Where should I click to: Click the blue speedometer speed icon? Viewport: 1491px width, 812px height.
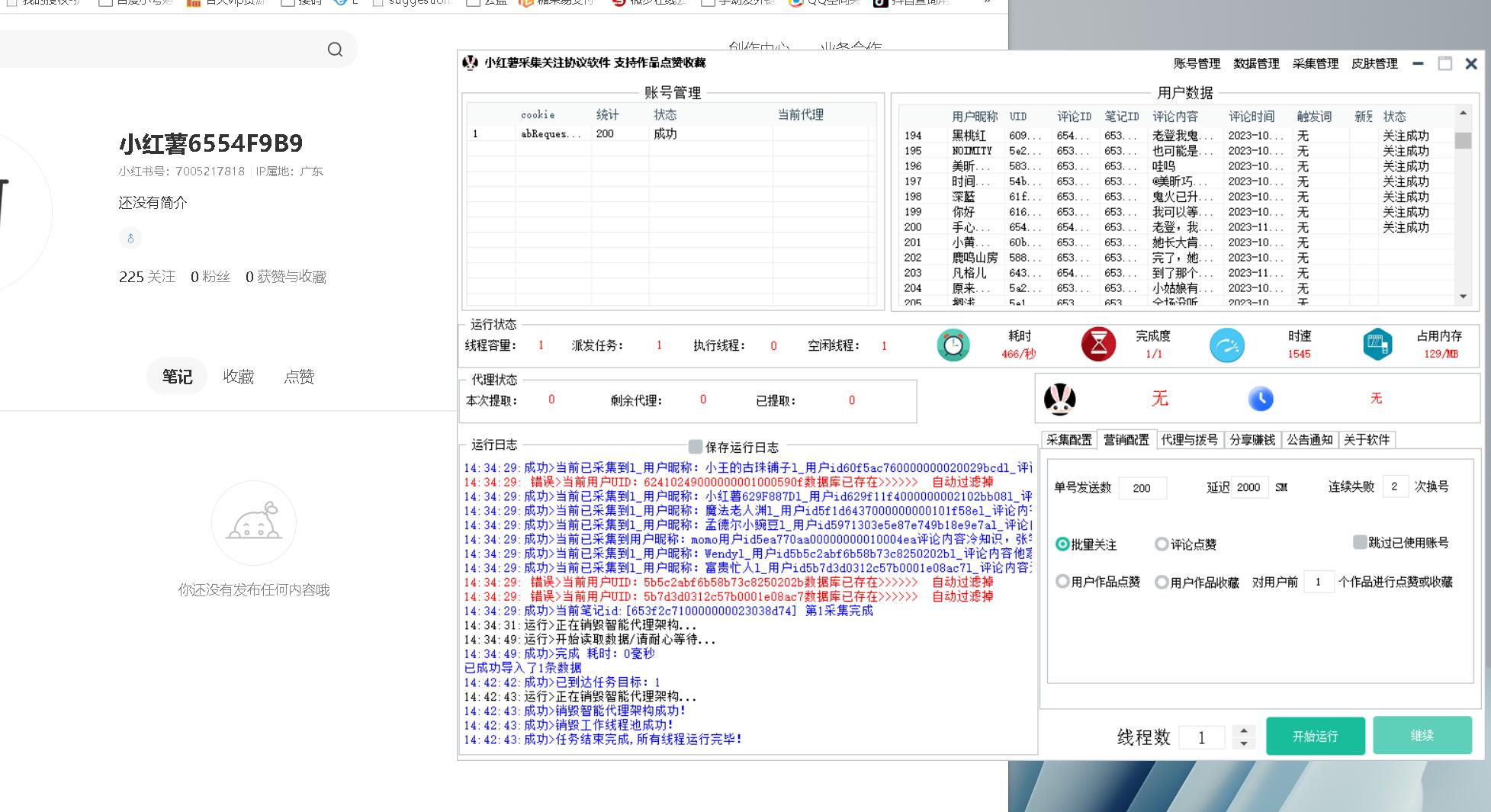[x=1226, y=345]
